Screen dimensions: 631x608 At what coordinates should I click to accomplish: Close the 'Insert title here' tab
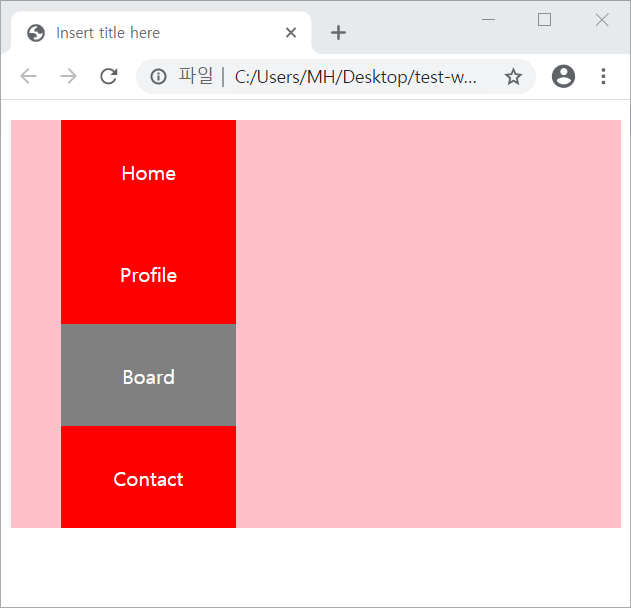coord(291,33)
